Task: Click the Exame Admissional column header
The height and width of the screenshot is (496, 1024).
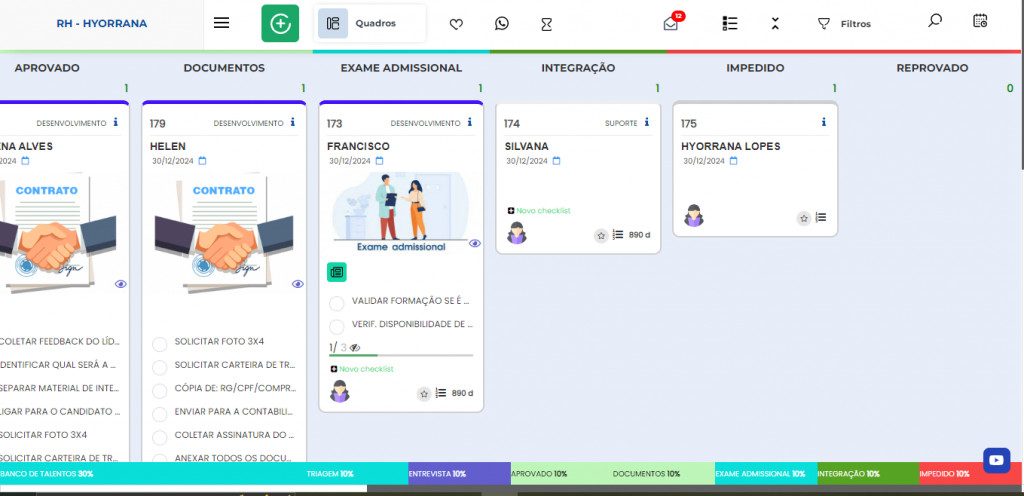Action: (401, 68)
